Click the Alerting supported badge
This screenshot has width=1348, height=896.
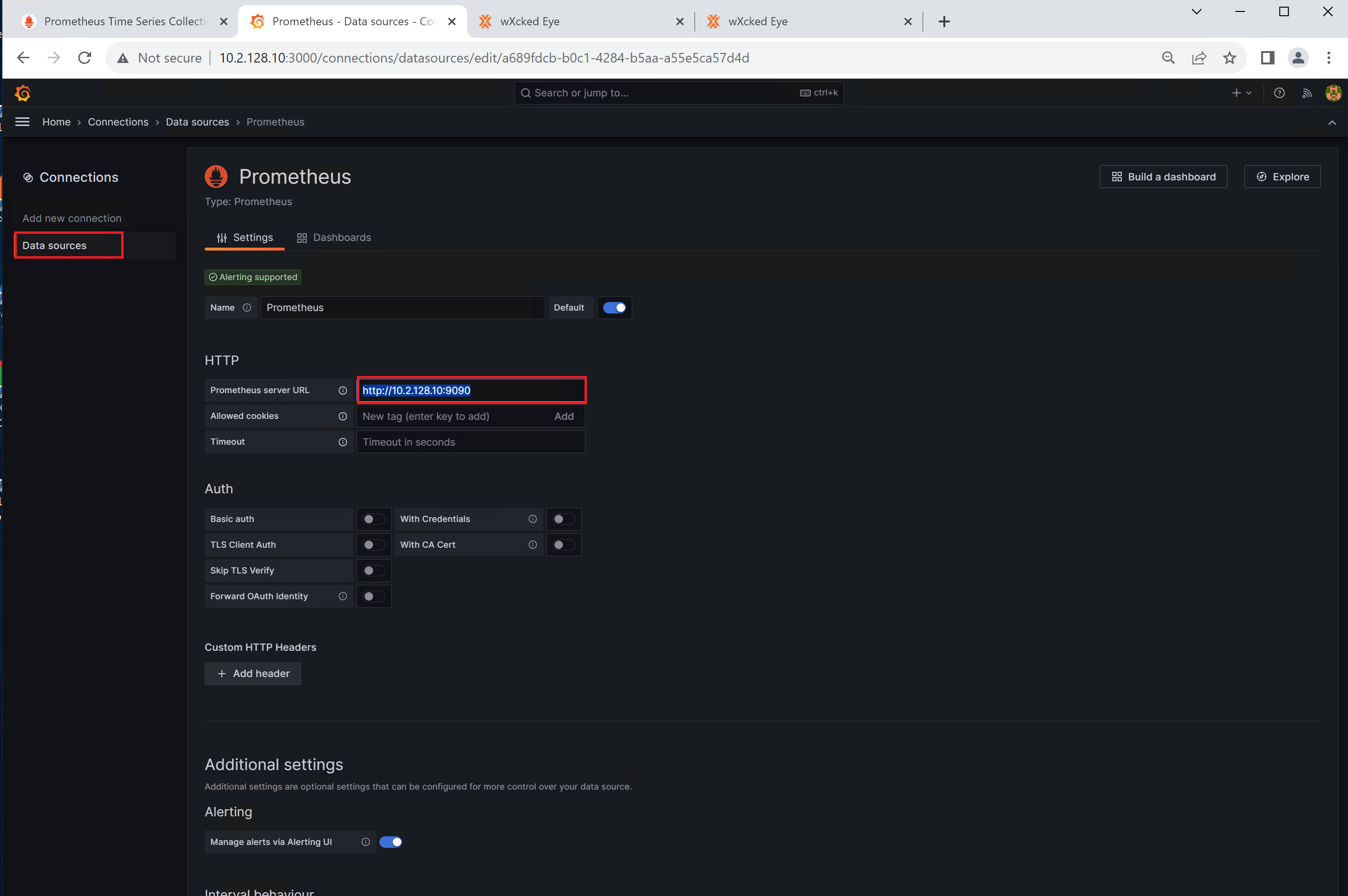(252, 277)
